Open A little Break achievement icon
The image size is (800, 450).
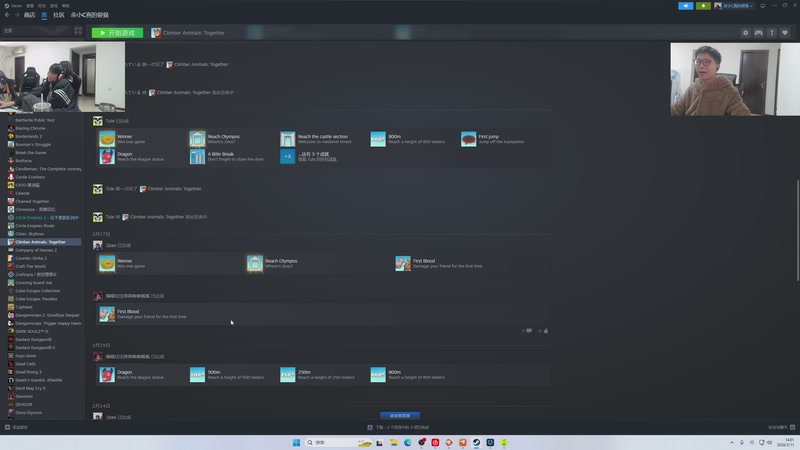point(197,156)
